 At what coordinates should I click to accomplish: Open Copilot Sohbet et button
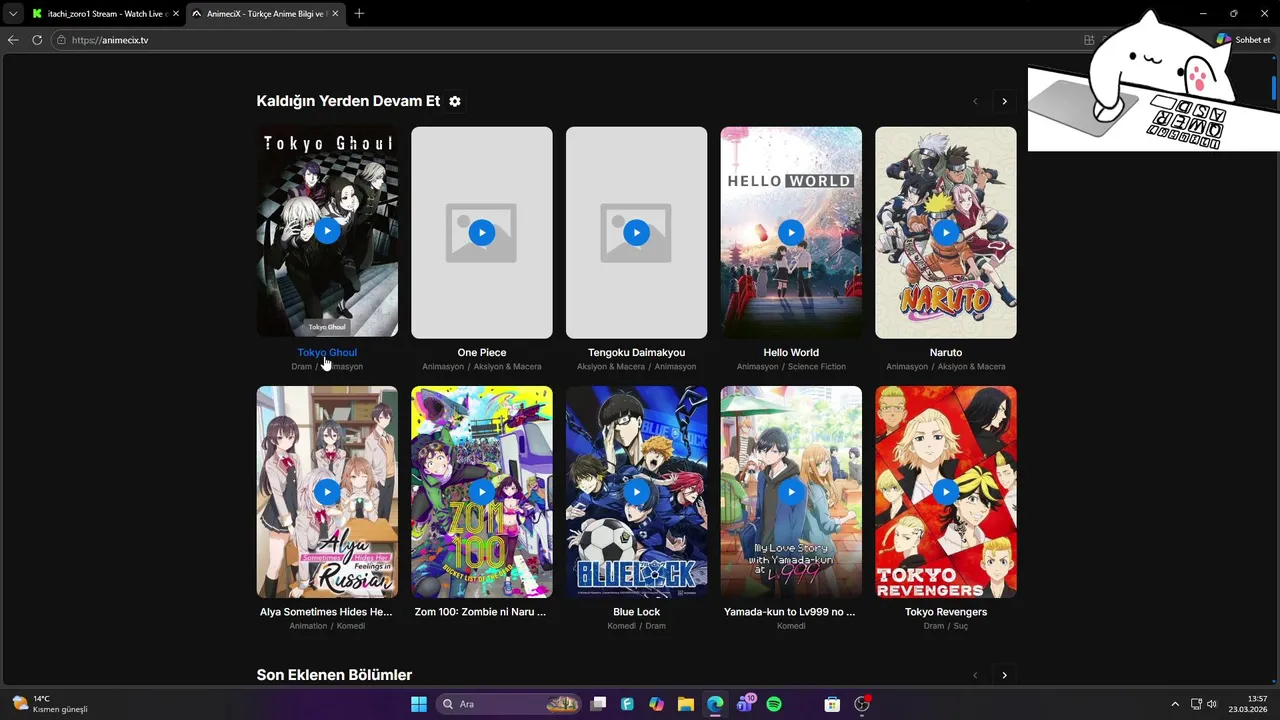(1243, 40)
